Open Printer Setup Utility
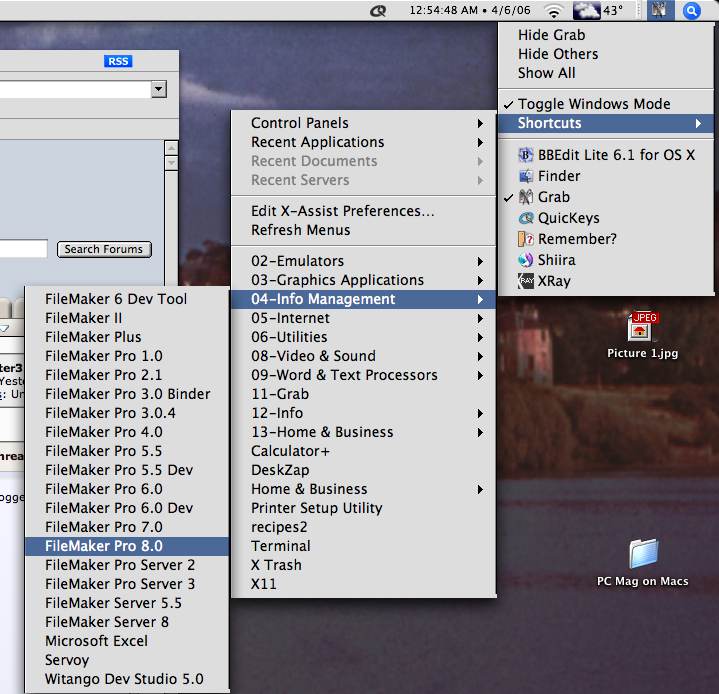This screenshot has height=694, width=719. [x=364, y=508]
